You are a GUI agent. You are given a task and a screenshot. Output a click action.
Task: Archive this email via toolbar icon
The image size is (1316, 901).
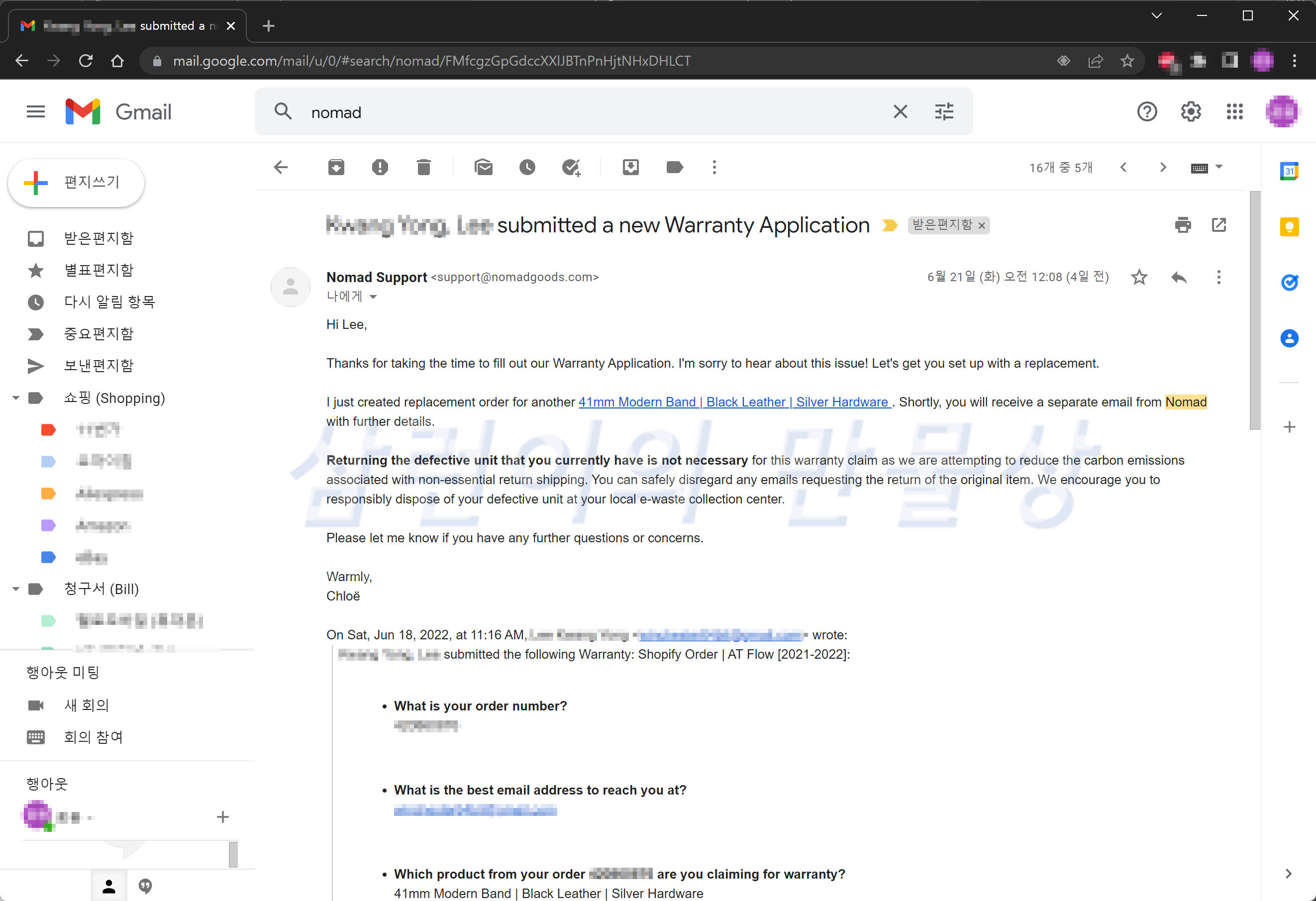coord(336,167)
